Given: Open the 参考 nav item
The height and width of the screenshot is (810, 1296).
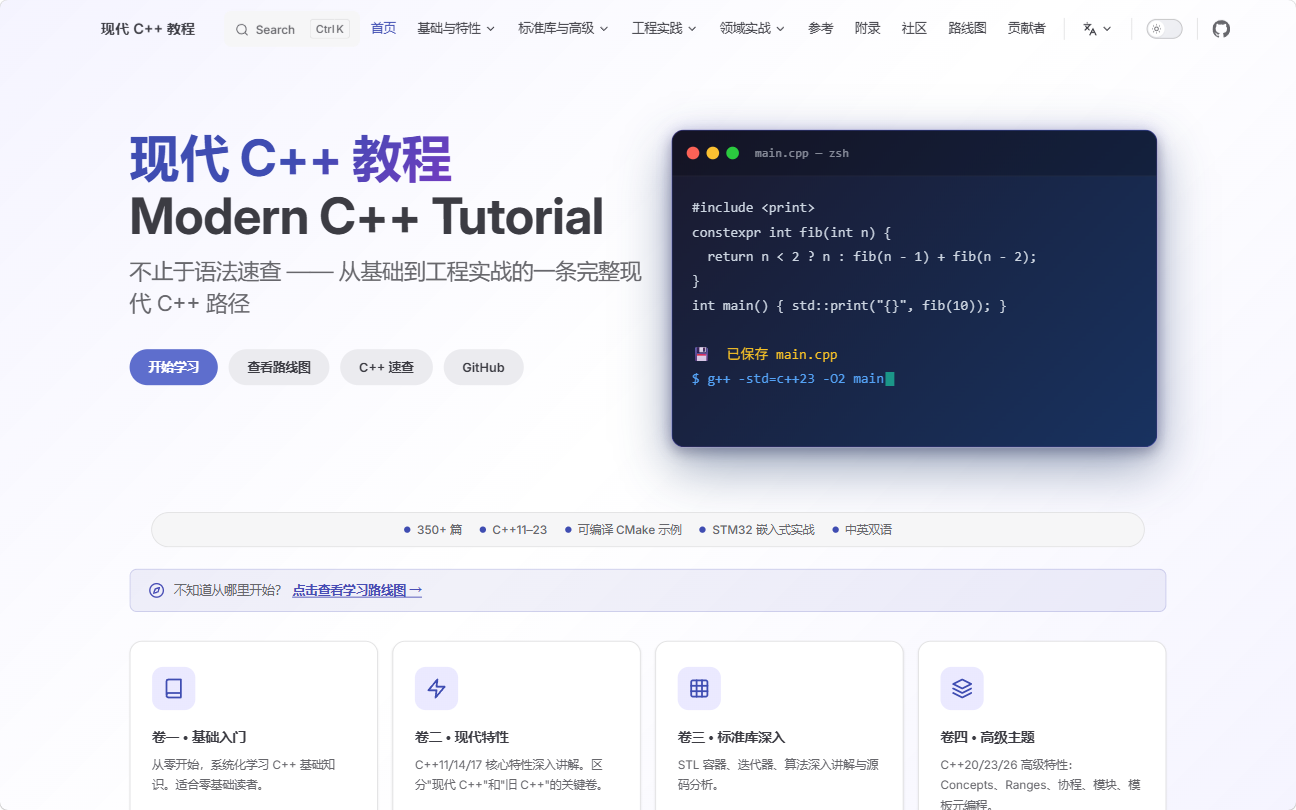Looking at the screenshot, I should [x=820, y=29].
